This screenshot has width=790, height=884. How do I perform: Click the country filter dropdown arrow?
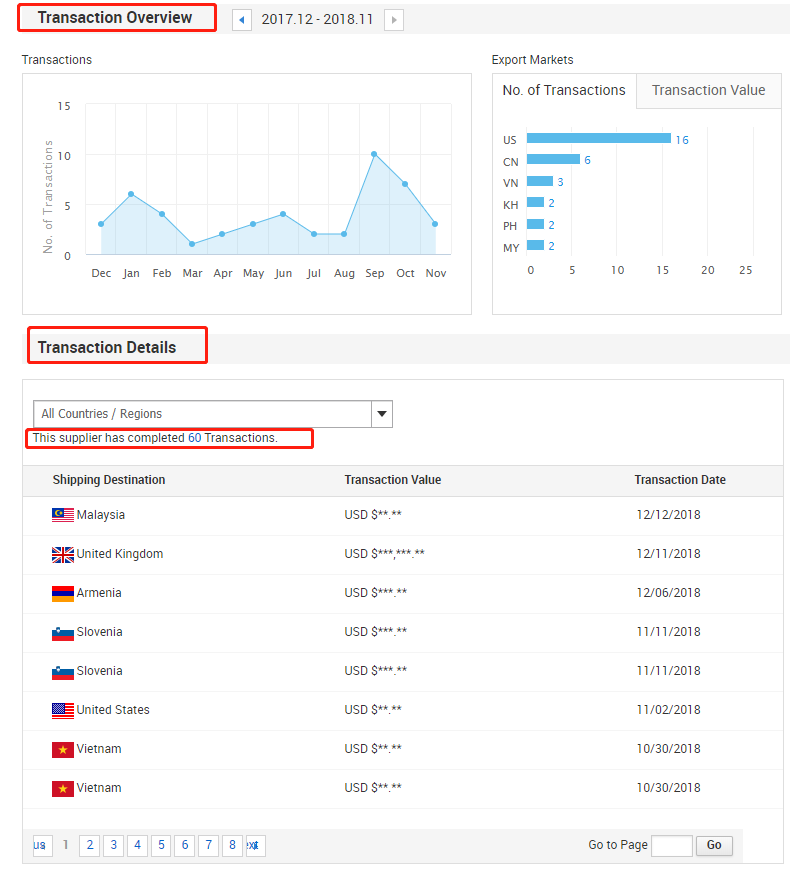point(381,414)
